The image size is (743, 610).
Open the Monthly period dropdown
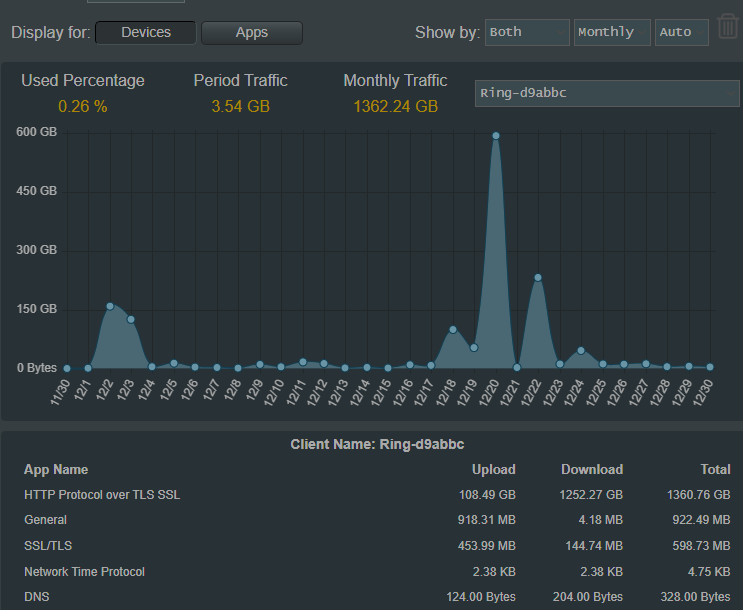click(612, 32)
